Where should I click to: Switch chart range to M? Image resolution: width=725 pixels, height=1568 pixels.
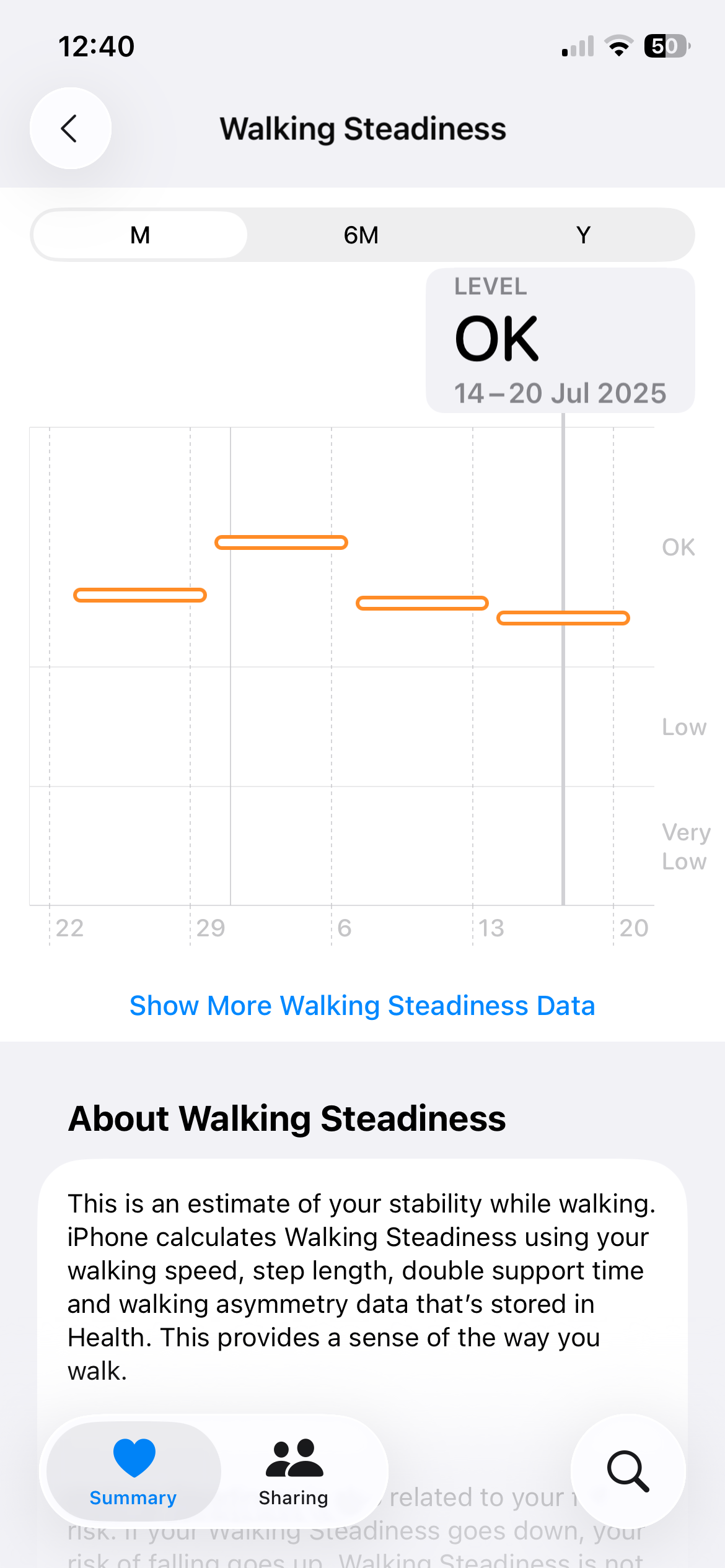pyautogui.click(x=140, y=235)
